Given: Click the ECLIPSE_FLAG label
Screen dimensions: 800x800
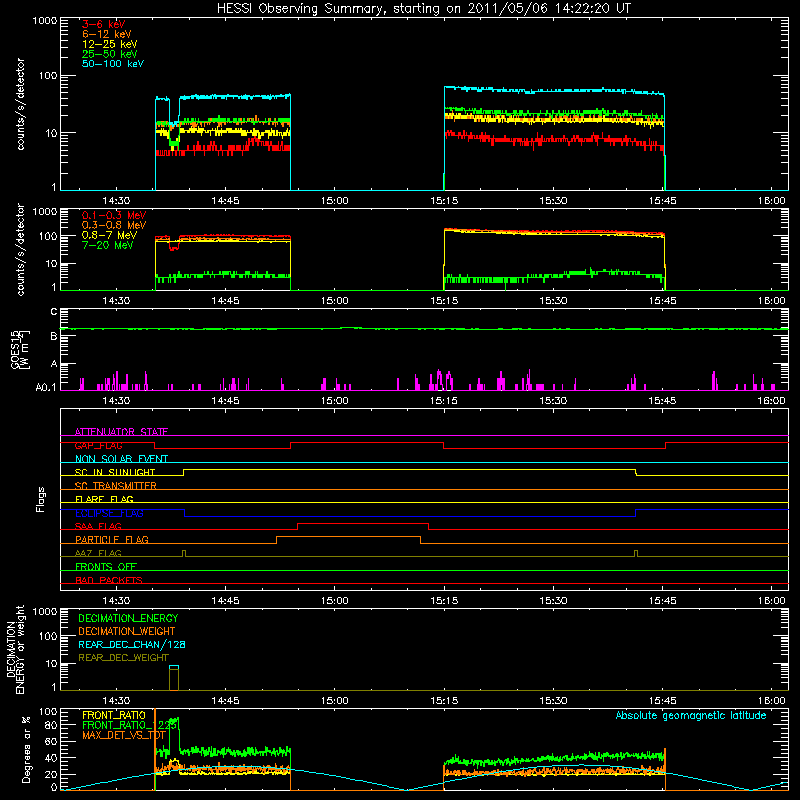Looking at the screenshot, I should (x=109, y=513).
